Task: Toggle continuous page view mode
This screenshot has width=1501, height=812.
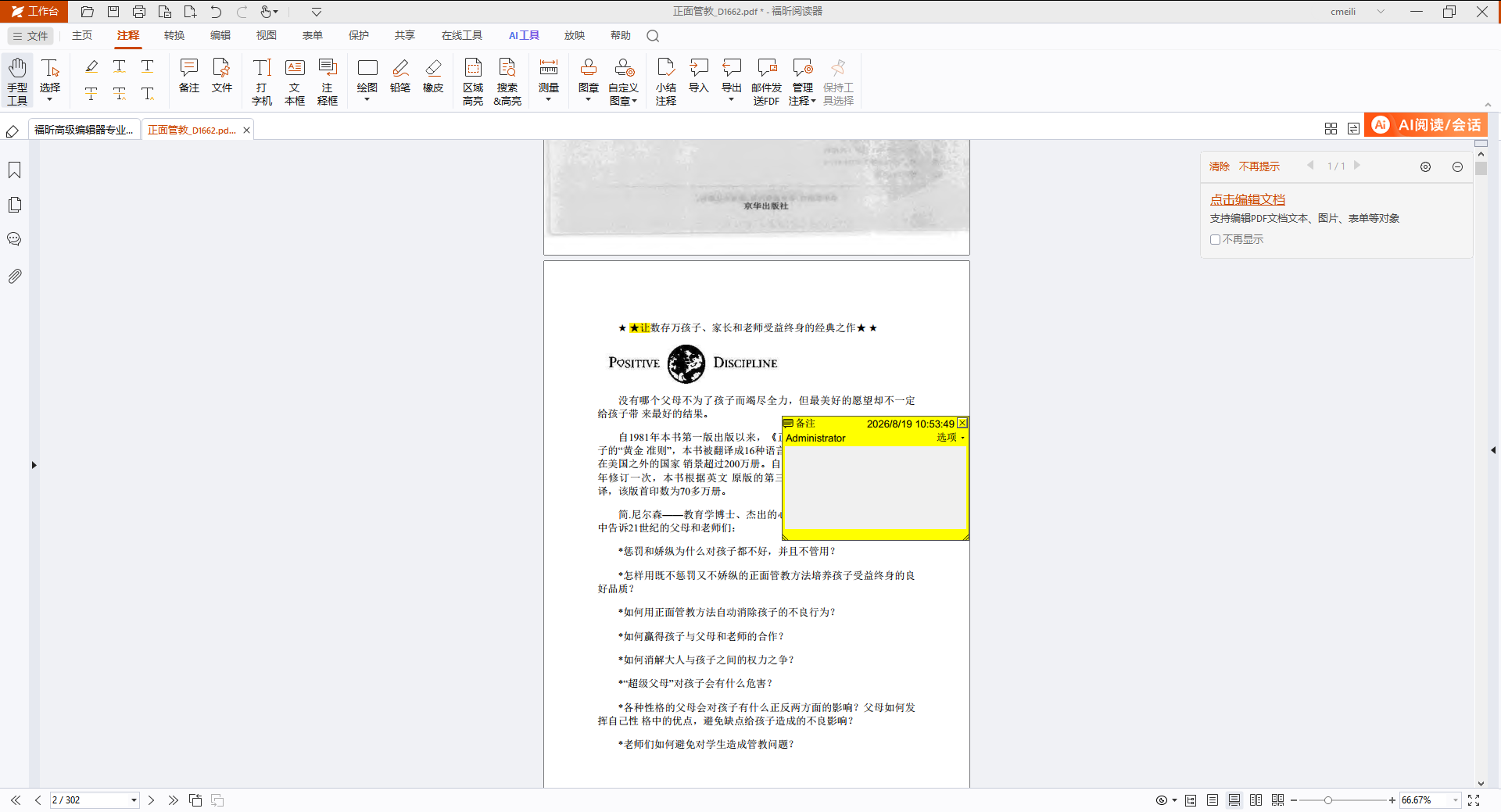Action: [1234, 800]
